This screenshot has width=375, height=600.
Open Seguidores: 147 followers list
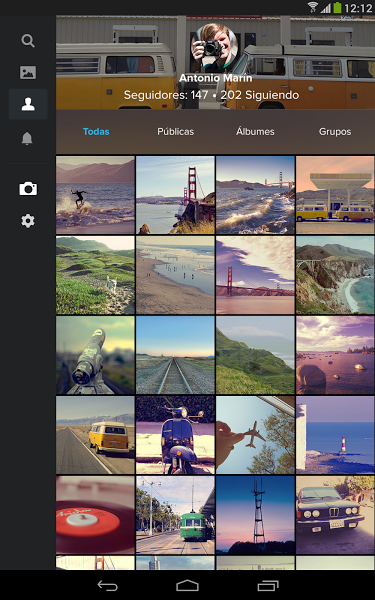pyautogui.click(x=166, y=95)
